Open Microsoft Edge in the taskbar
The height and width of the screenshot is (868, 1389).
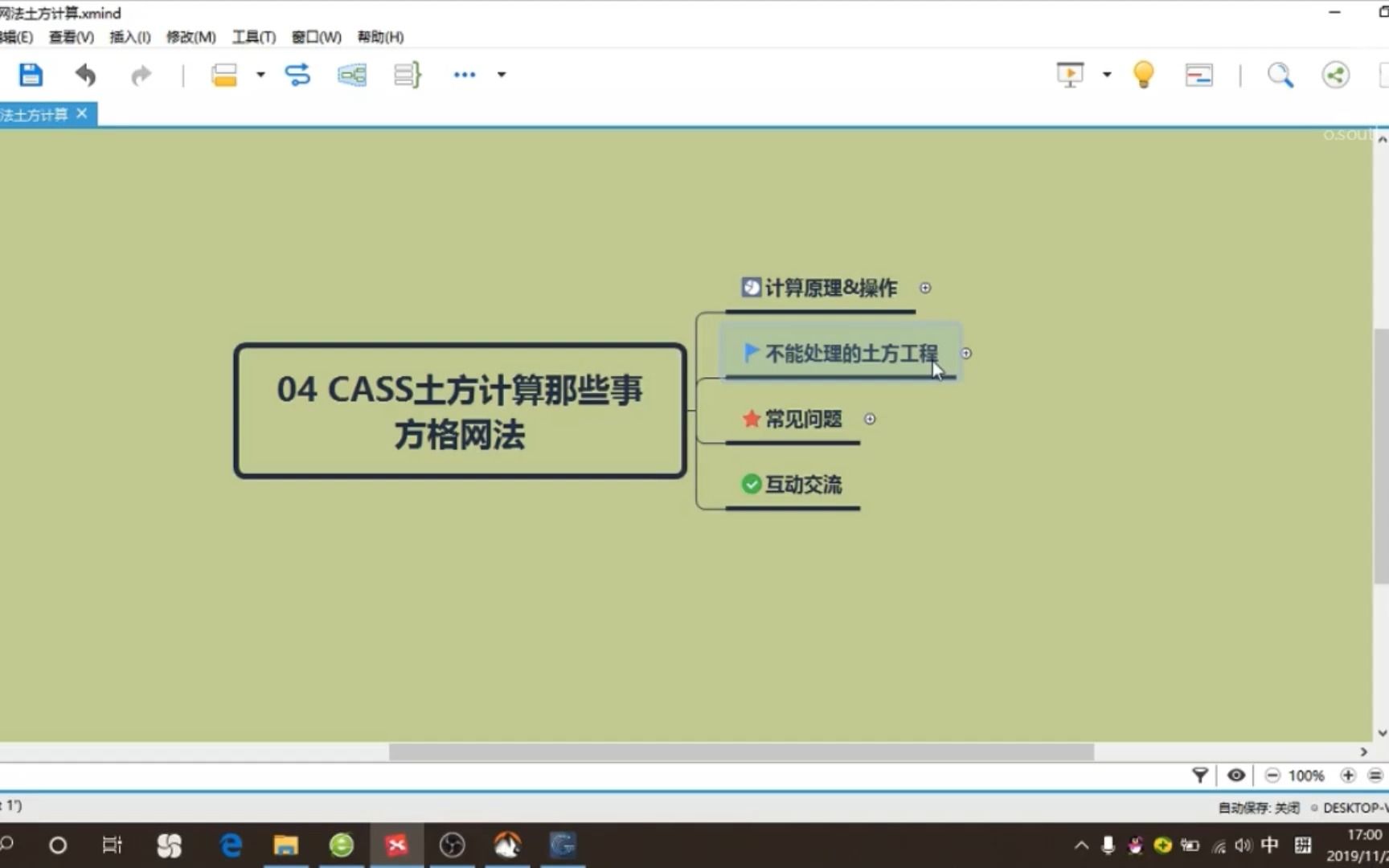point(231,845)
